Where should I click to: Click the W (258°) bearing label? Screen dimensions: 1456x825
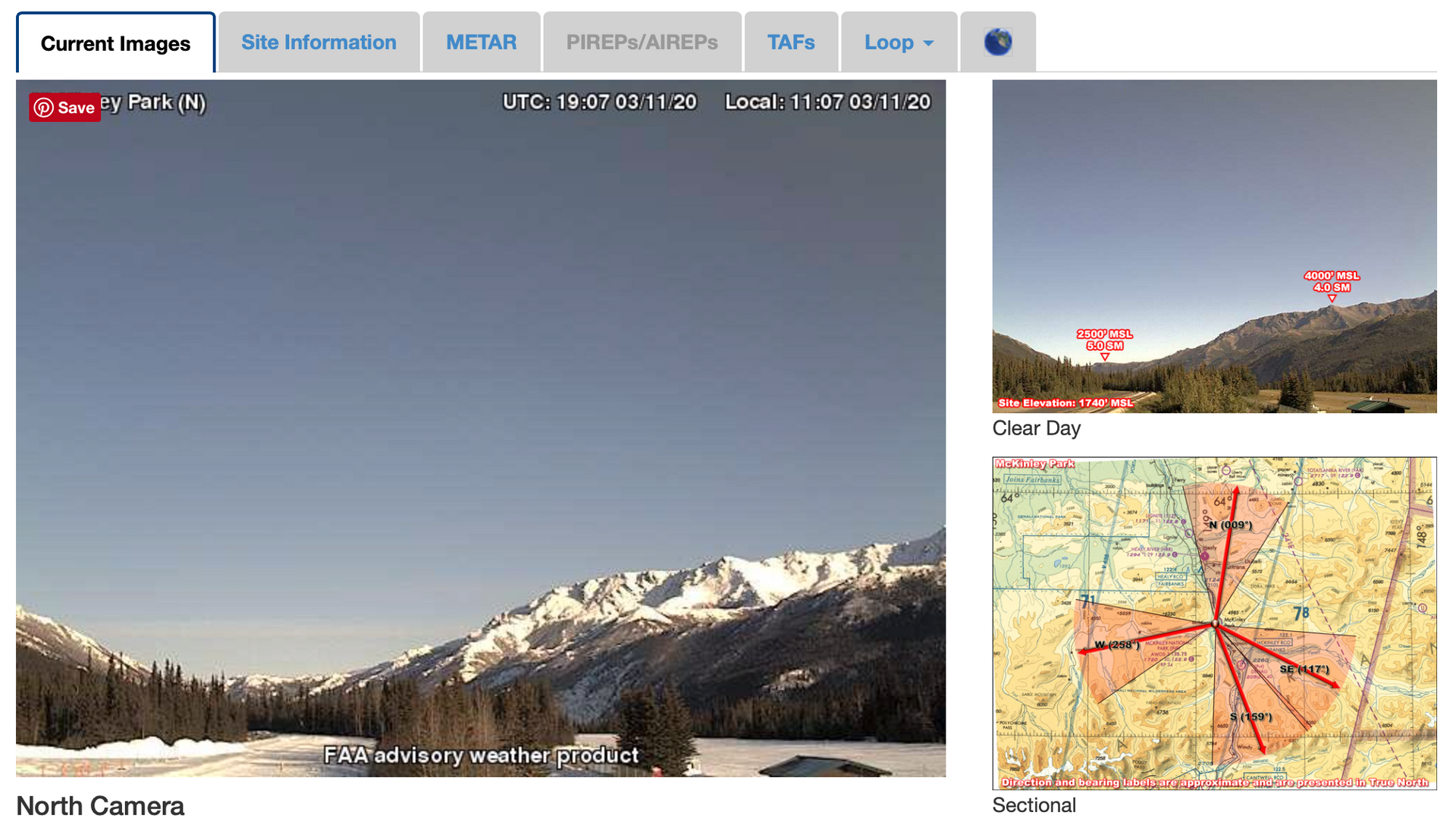pos(1117,645)
